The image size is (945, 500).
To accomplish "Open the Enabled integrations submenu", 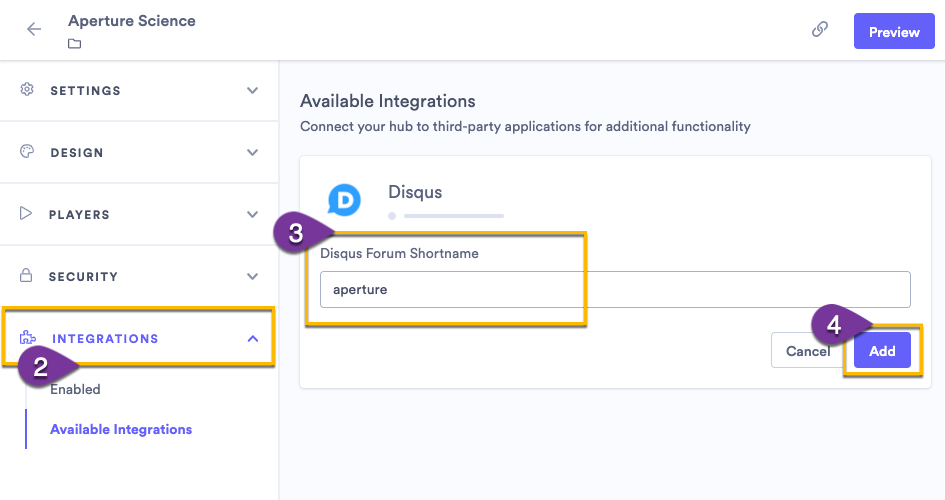I will (75, 389).
